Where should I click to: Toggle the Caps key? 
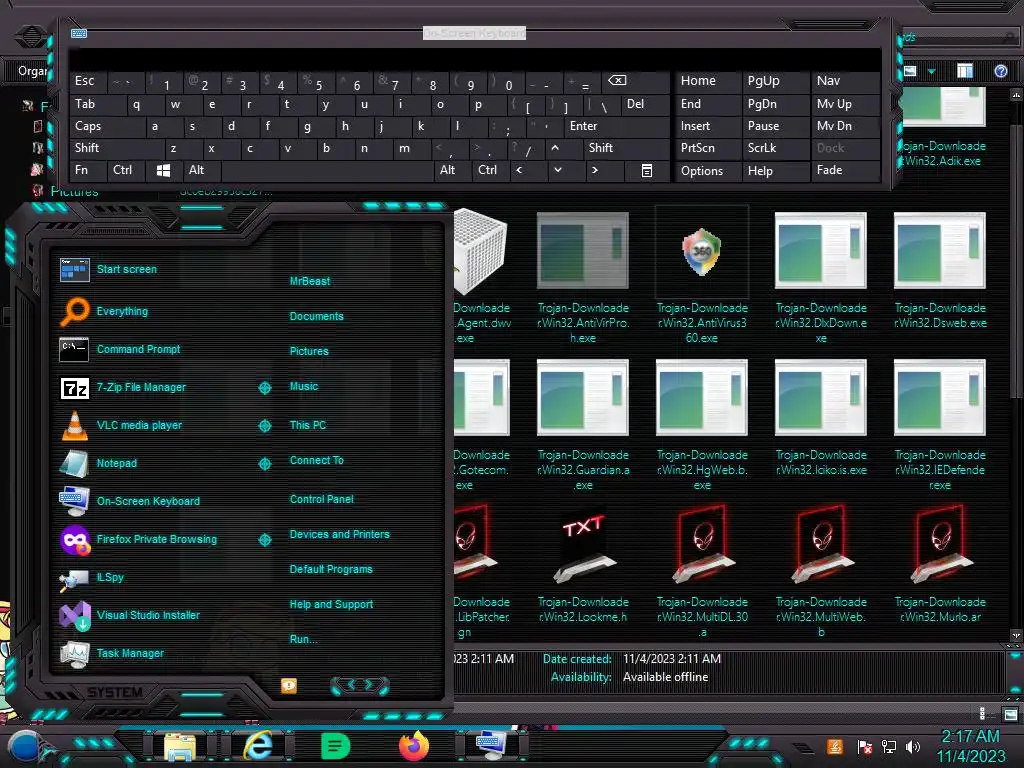coord(106,126)
